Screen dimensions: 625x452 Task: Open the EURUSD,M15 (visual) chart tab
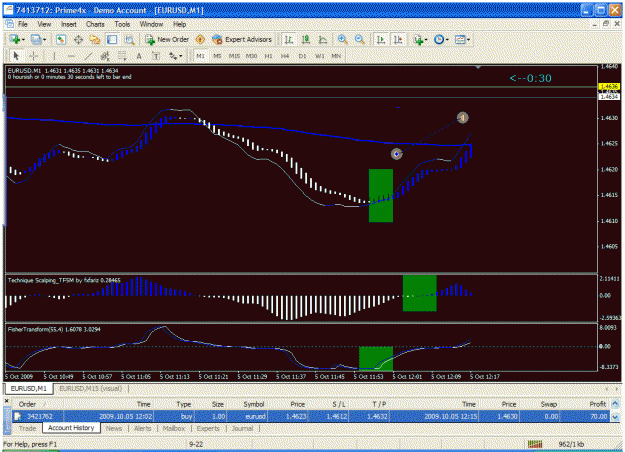coord(90,389)
